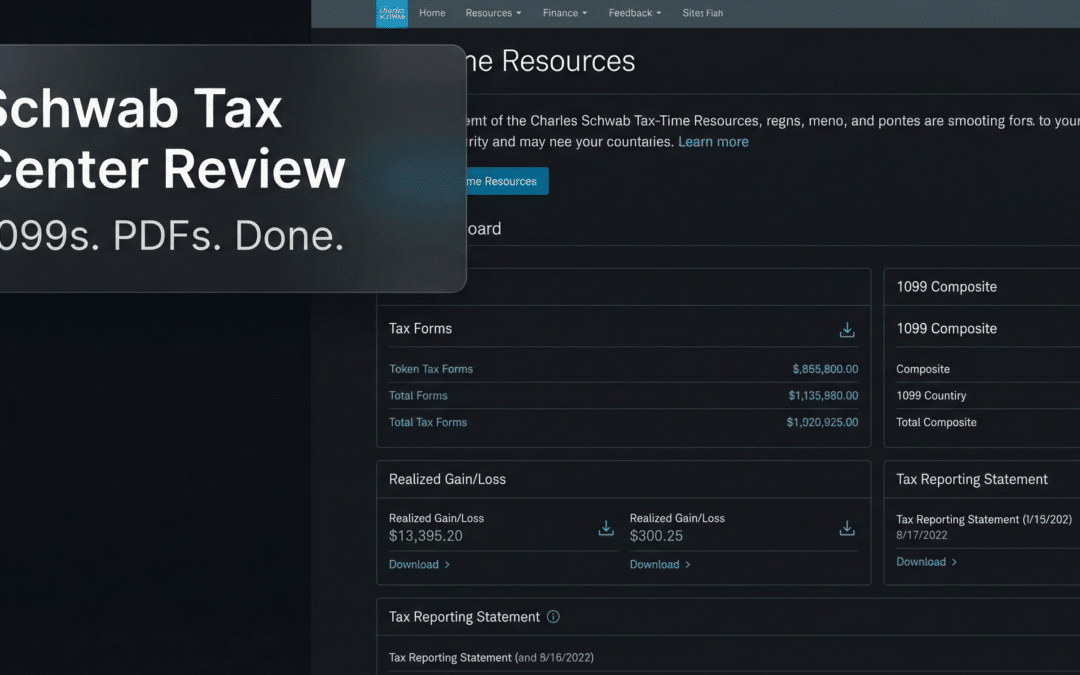Select Tax Reporting Statement (1/15/202) entry
The width and height of the screenshot is (1080, 675).
pos(984,519)
